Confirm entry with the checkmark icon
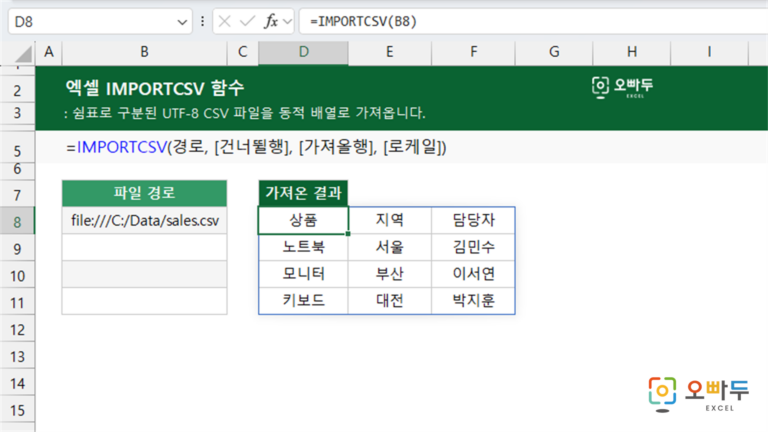768x432 pixels. coord(247,22)
